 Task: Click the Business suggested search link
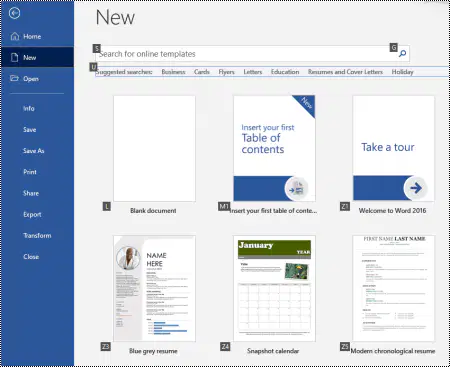click(x=173, y=72)
